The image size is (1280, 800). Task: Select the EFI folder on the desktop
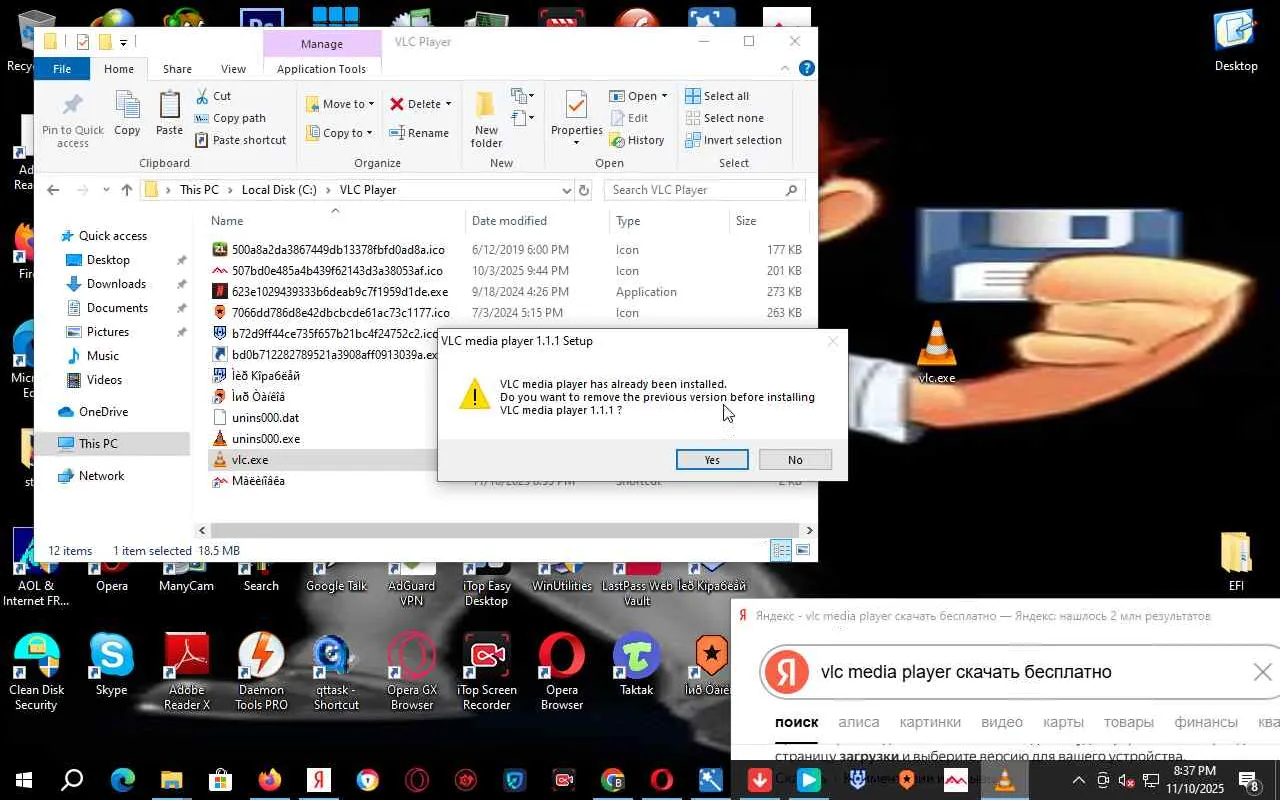pyautogui.click(x=1236, y=562)
